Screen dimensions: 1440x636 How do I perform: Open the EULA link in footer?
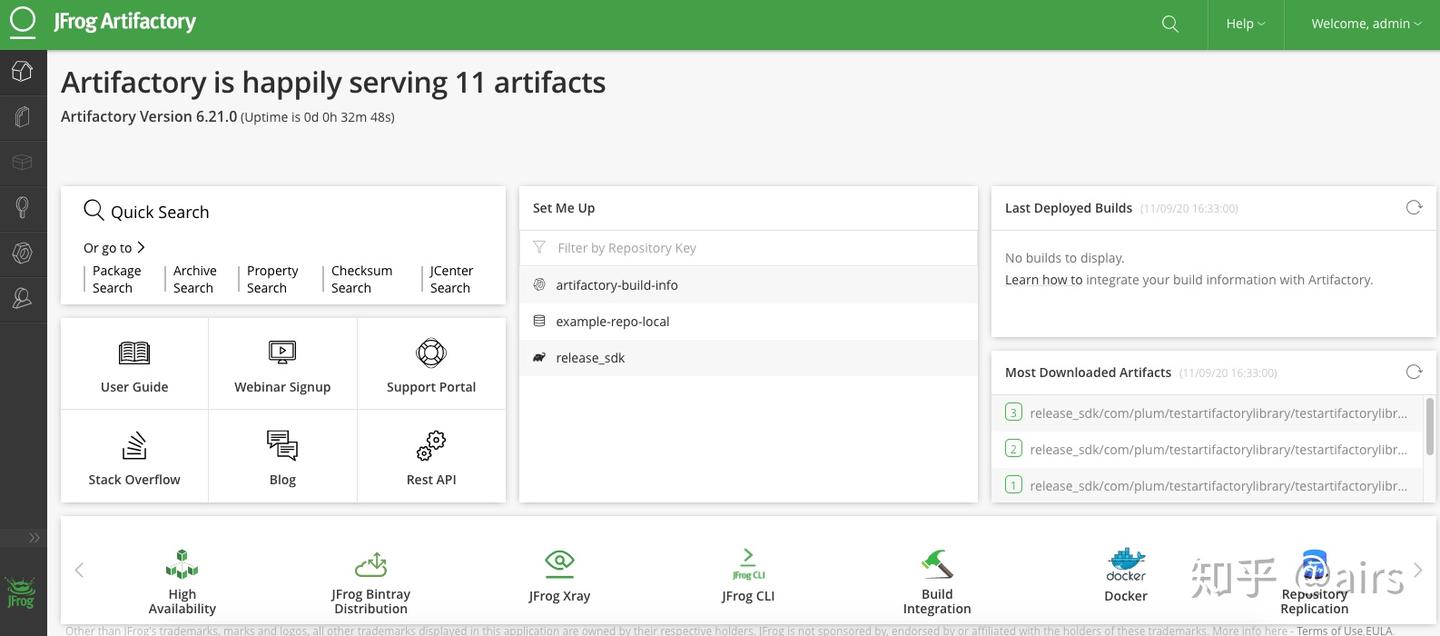pyautogui.click(x=1381, y=630)
